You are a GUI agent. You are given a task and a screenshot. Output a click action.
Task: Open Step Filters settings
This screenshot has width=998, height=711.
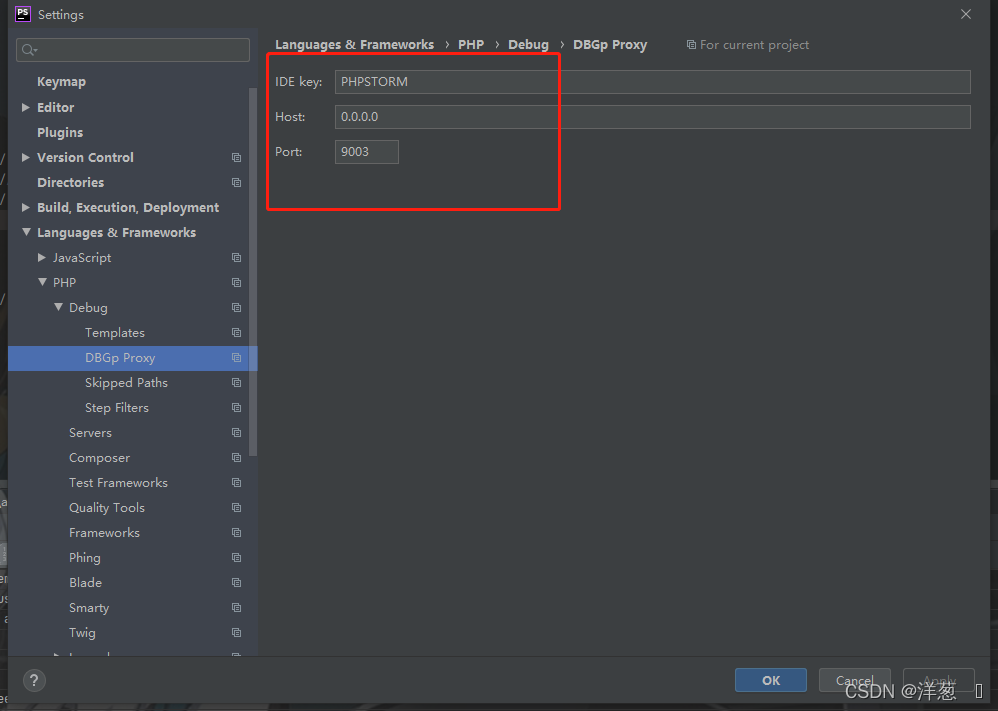coord(116,407)
